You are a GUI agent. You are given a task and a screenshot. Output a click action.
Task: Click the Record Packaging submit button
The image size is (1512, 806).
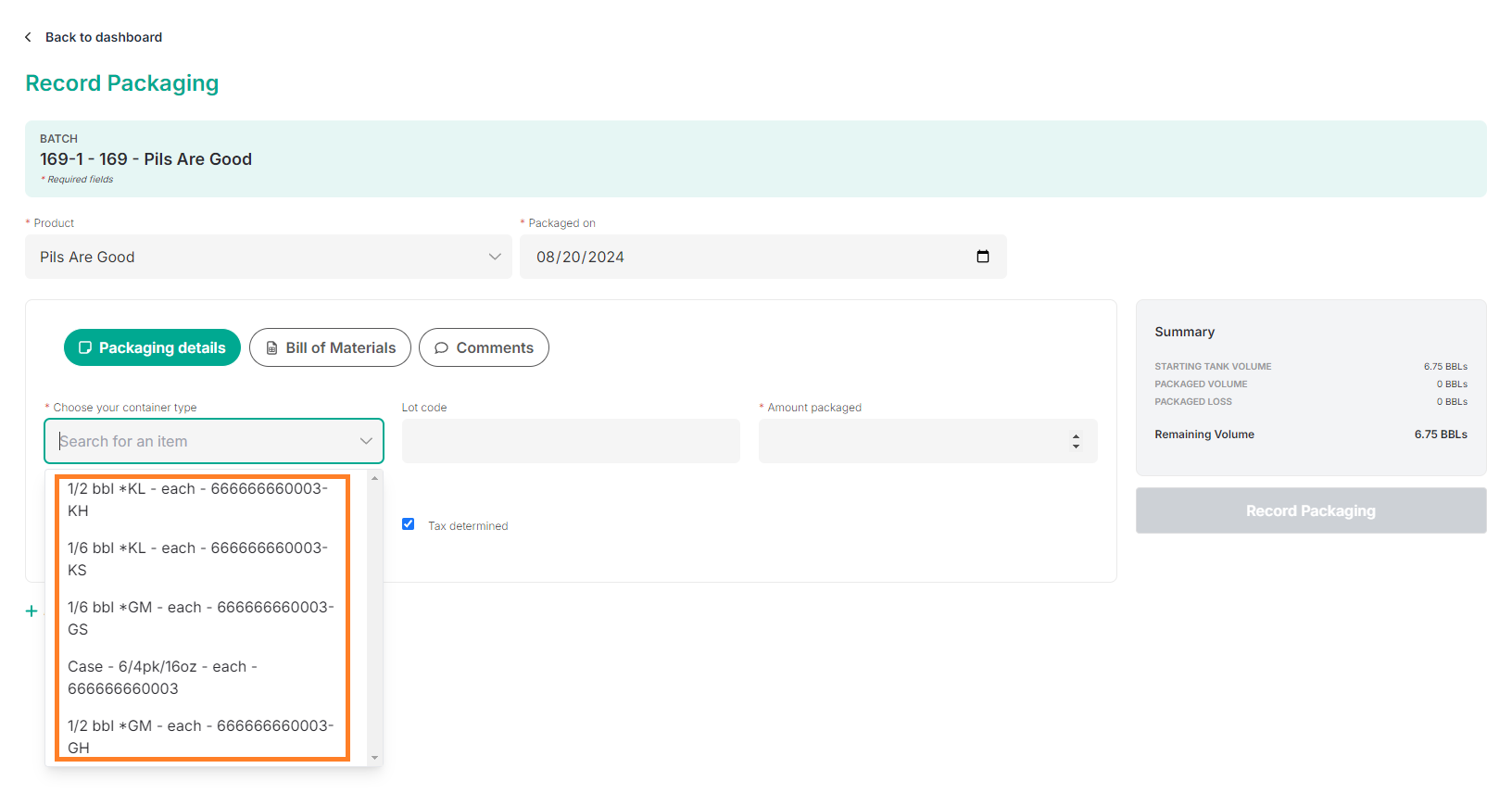(1311, 510)
